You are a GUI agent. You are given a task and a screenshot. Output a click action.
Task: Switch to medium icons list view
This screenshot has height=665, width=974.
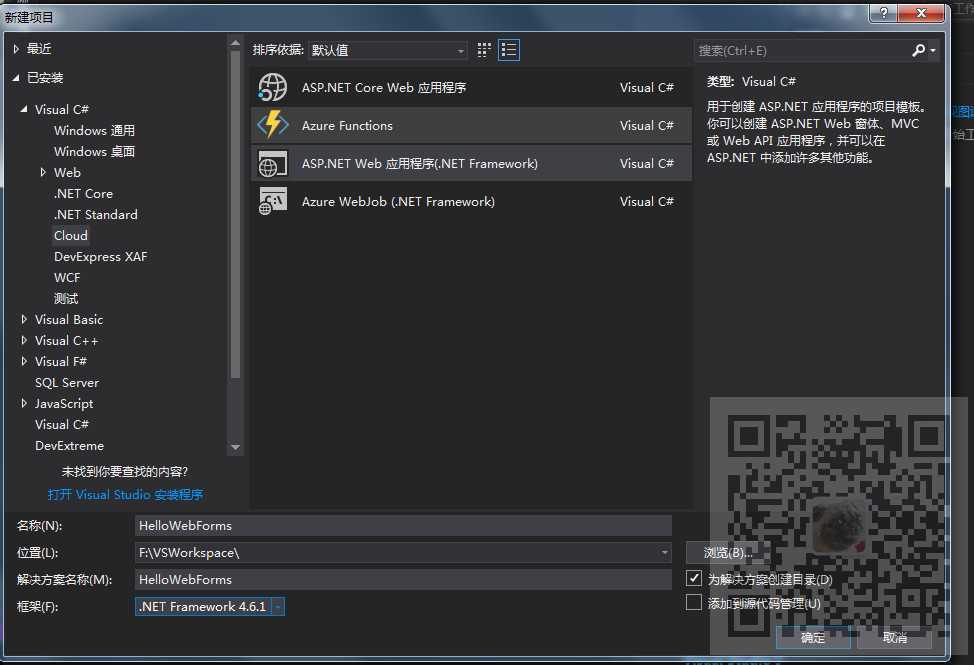(509, 50)
